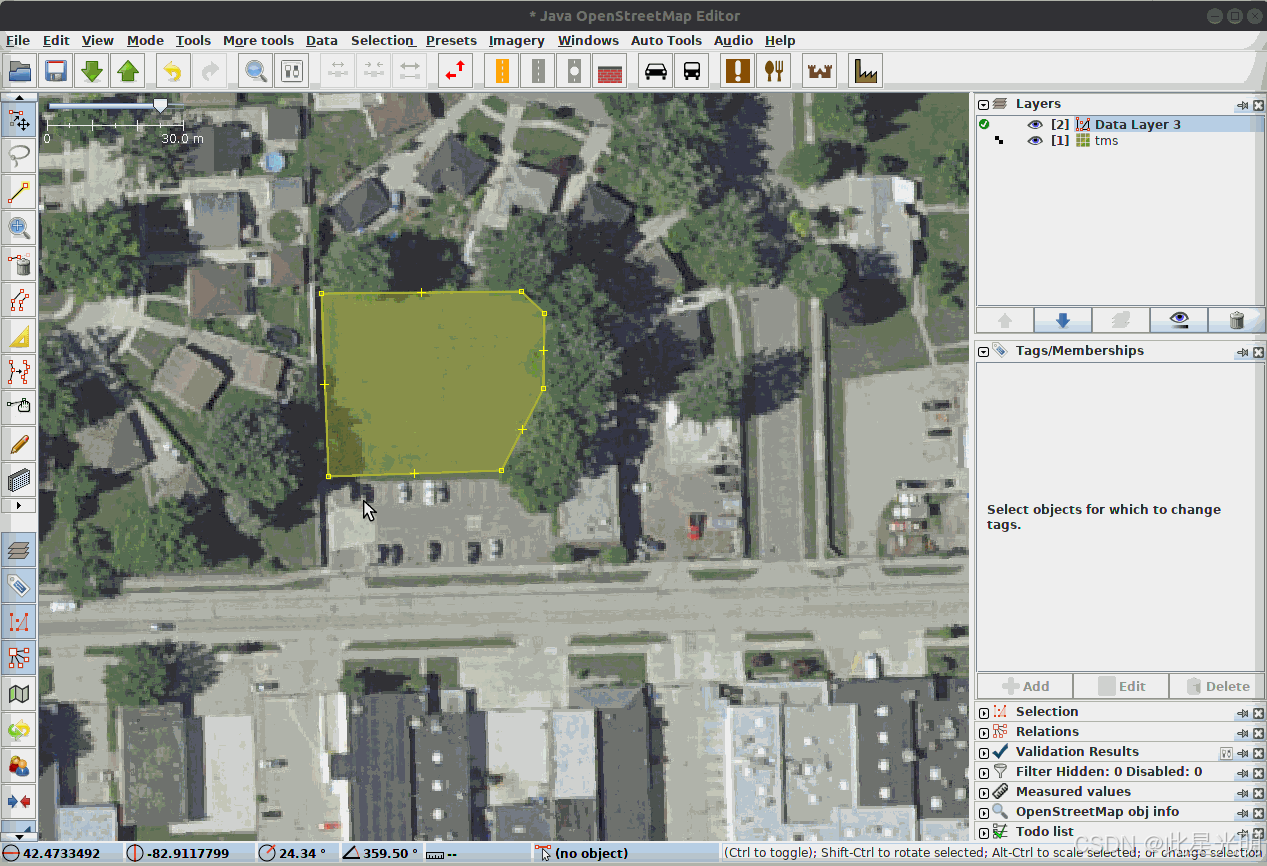
Task: Collapse the Tags/Memberships panel
Action: 981,350
